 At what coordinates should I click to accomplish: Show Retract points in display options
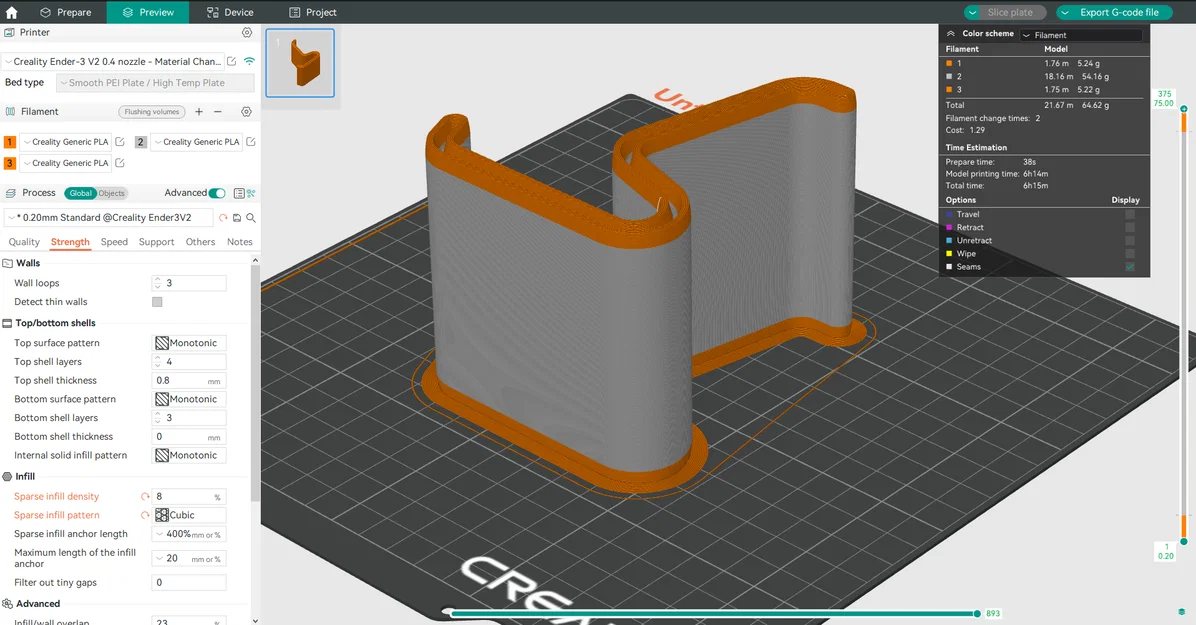[x=1130, y=227]
